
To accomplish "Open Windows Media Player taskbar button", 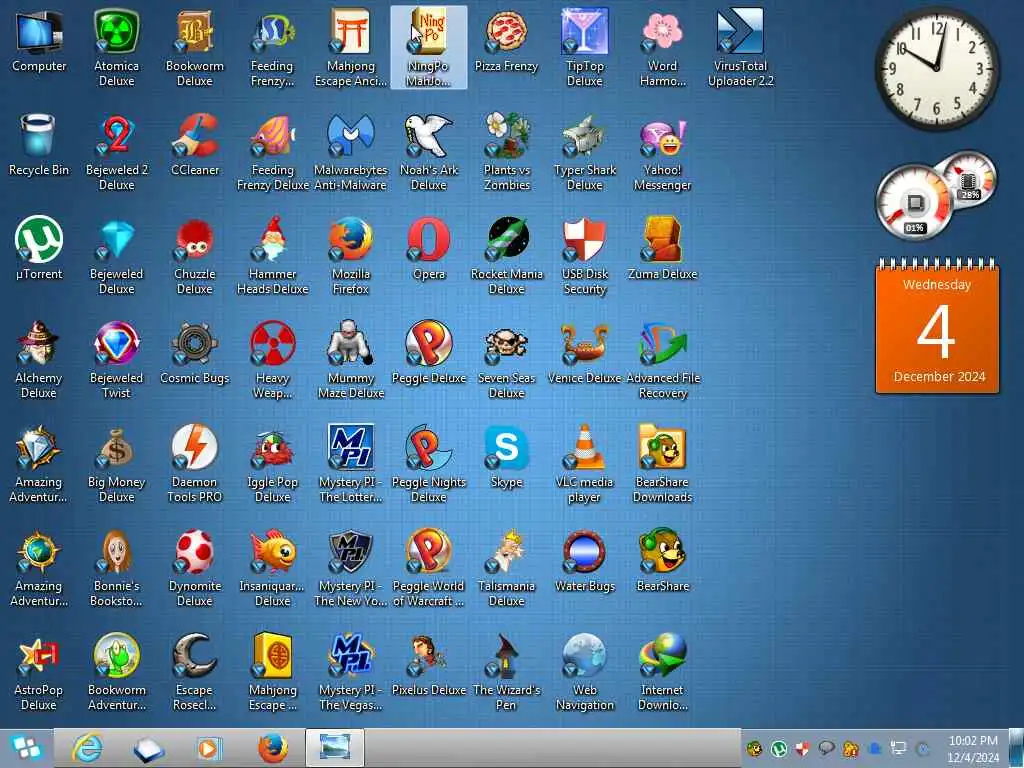I will 210,748.
